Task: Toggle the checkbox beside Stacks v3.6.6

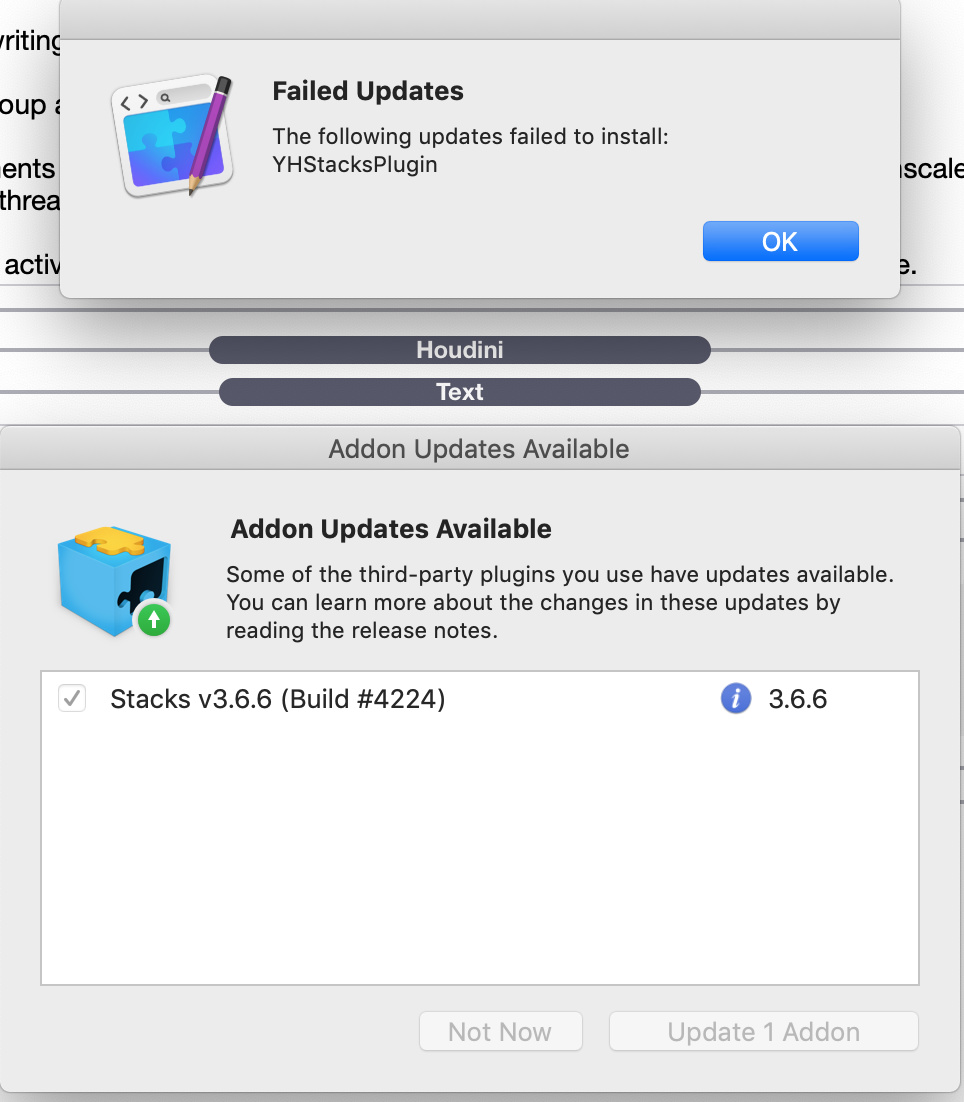Action: tap(72, 699)
